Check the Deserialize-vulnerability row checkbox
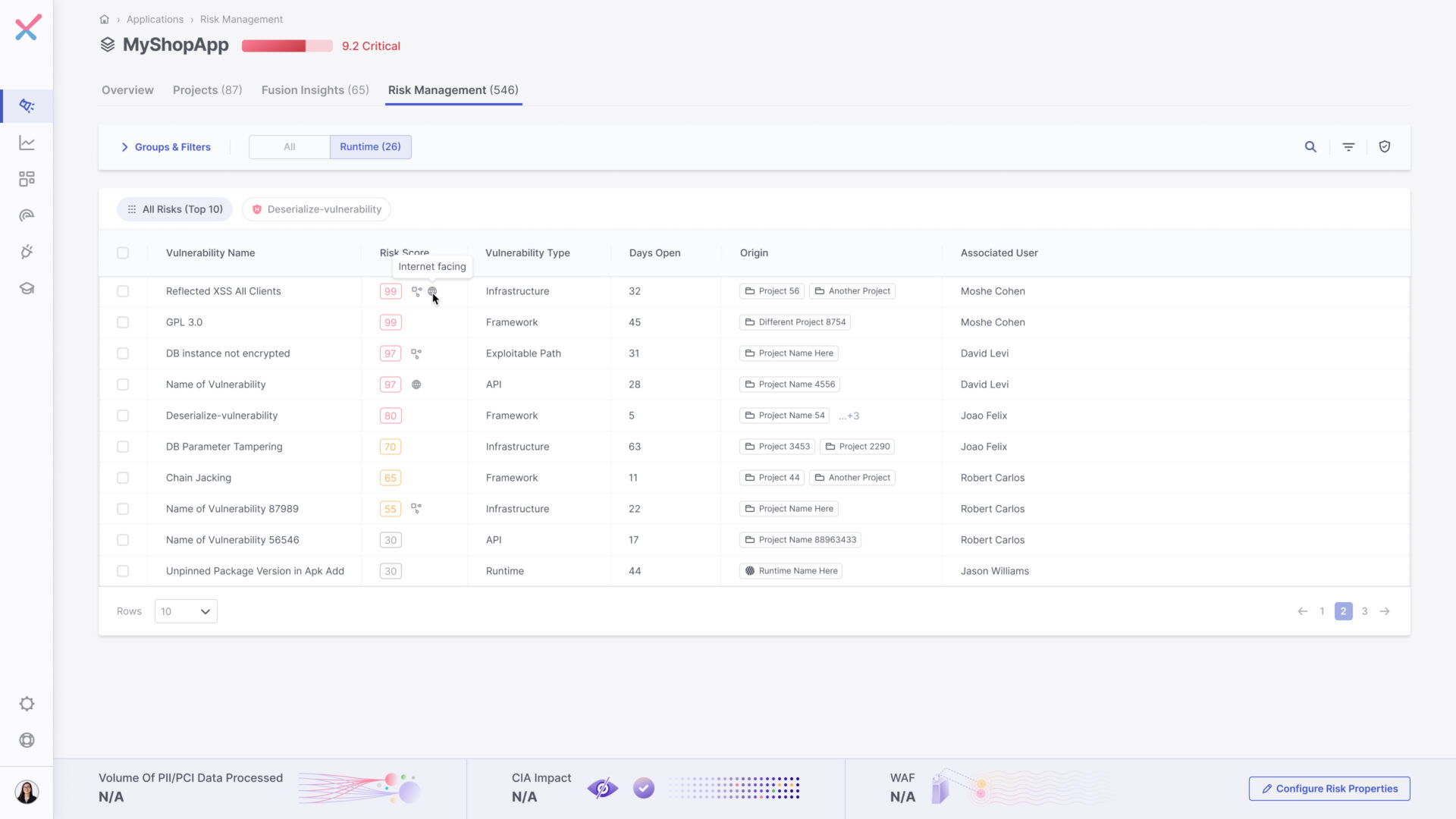Screen dimensions: 1456x819 coord(123,415)
